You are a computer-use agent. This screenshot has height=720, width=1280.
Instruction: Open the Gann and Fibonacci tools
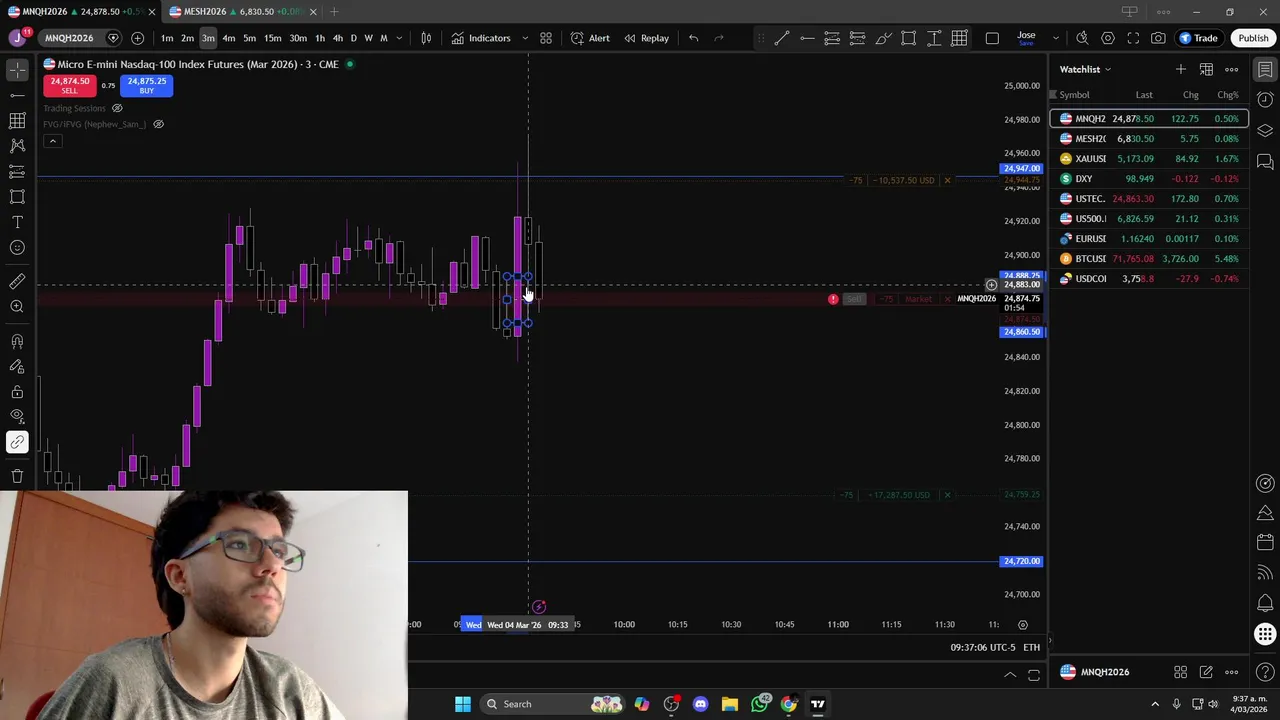[17, 120]
